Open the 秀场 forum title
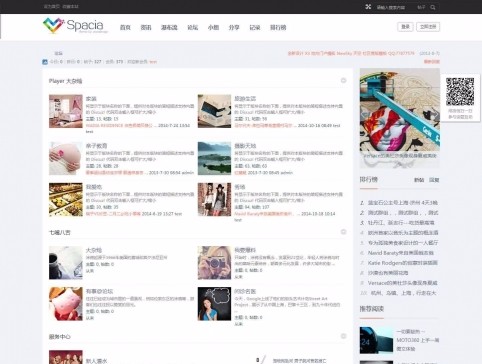The height and width of the screenshot is (364, 482). coord(240,187)
